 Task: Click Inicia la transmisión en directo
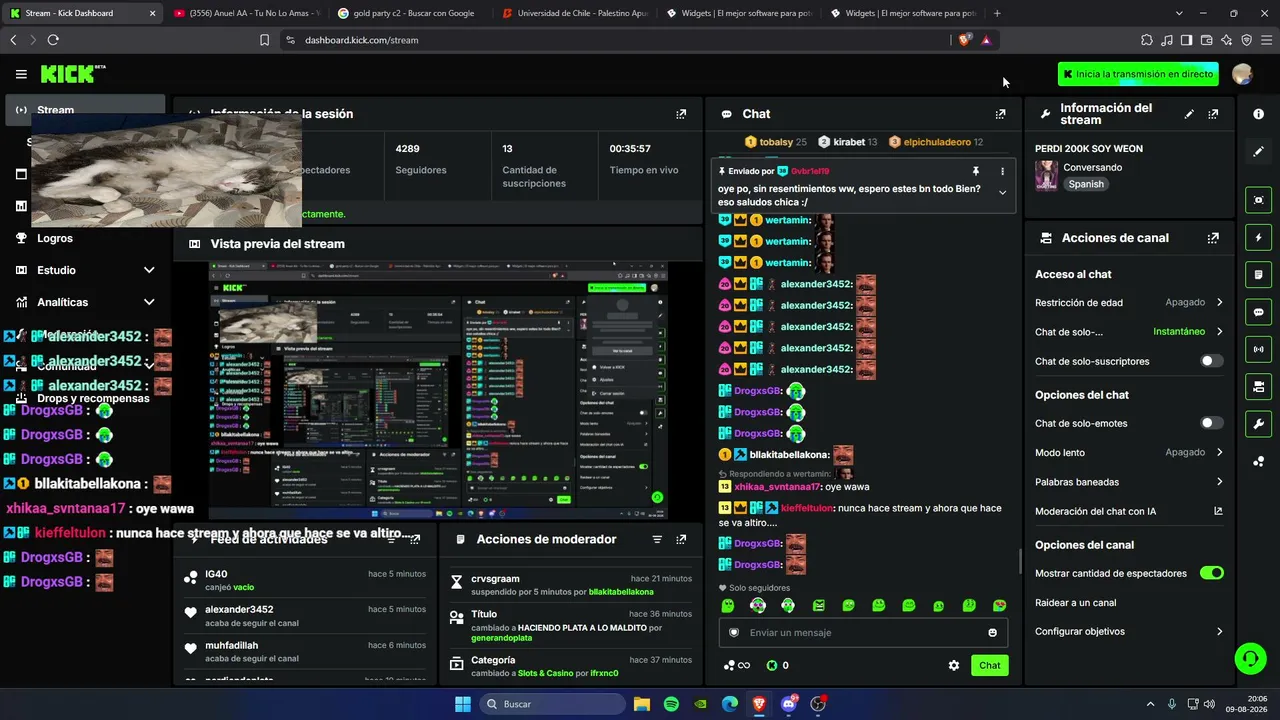[x=1138, y=74]
